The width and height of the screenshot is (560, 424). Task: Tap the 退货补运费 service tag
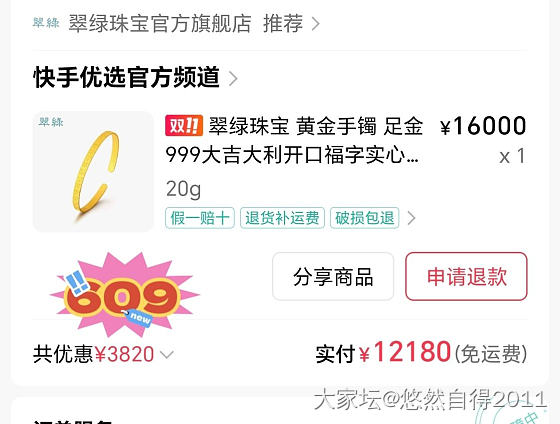click(x=282, y=218)
